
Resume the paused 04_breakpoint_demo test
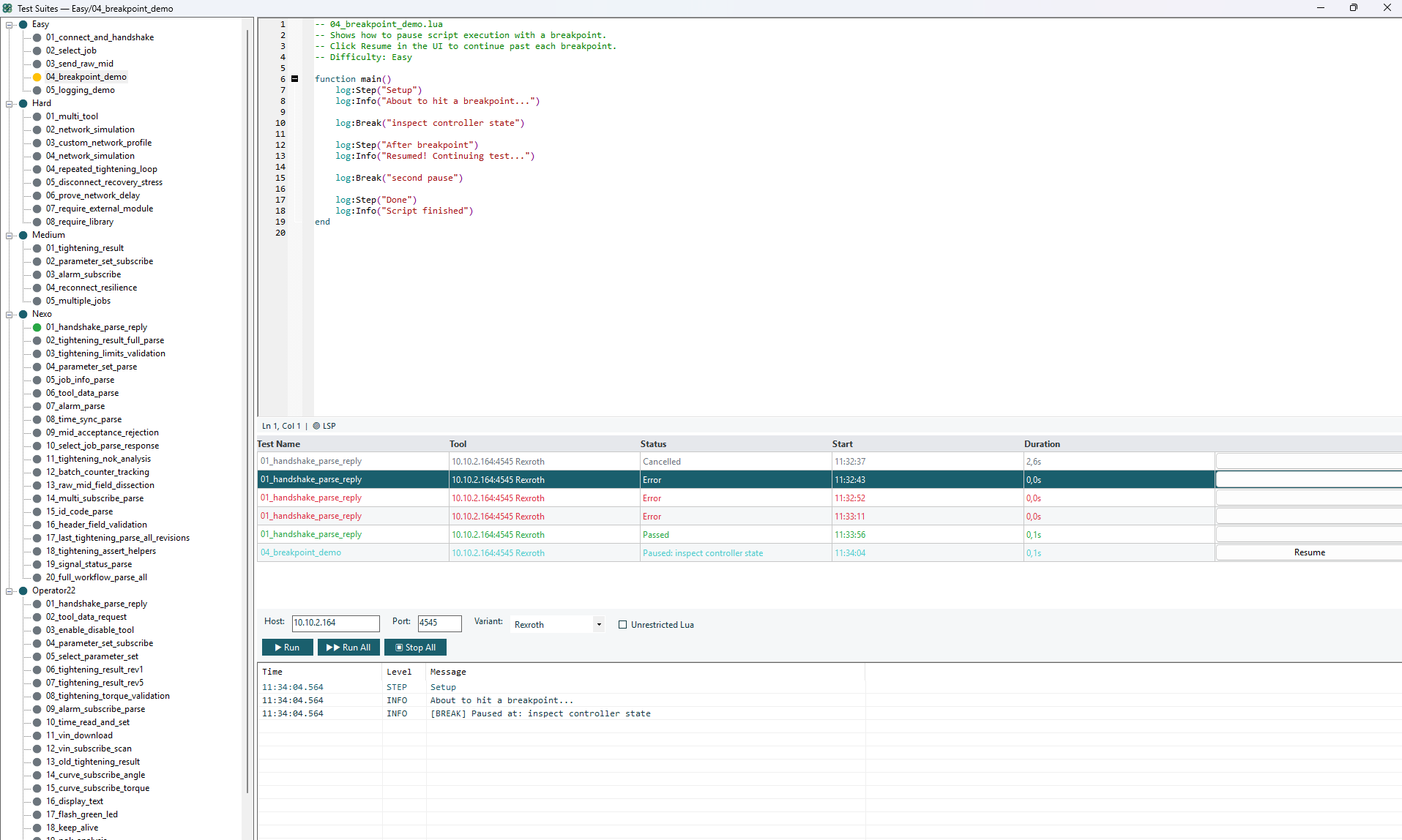pos(1309,552)
